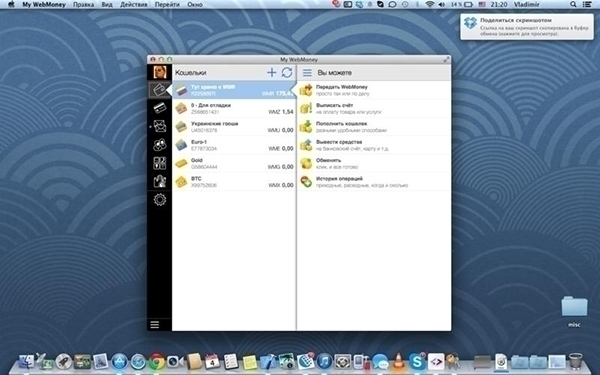Select the Передать WebMoney action
600x375 pixels.
pyautogui.click(x=374, y=90)
